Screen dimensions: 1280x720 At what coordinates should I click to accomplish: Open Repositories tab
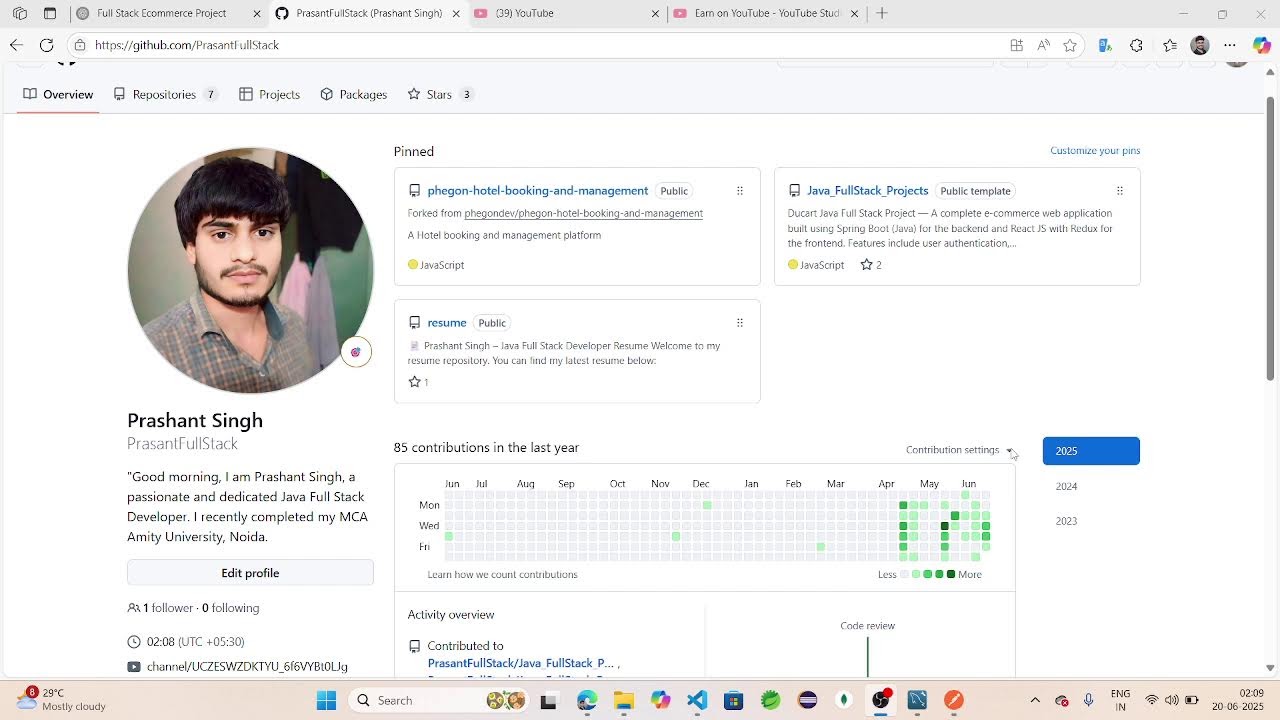(x=165, y=94)
